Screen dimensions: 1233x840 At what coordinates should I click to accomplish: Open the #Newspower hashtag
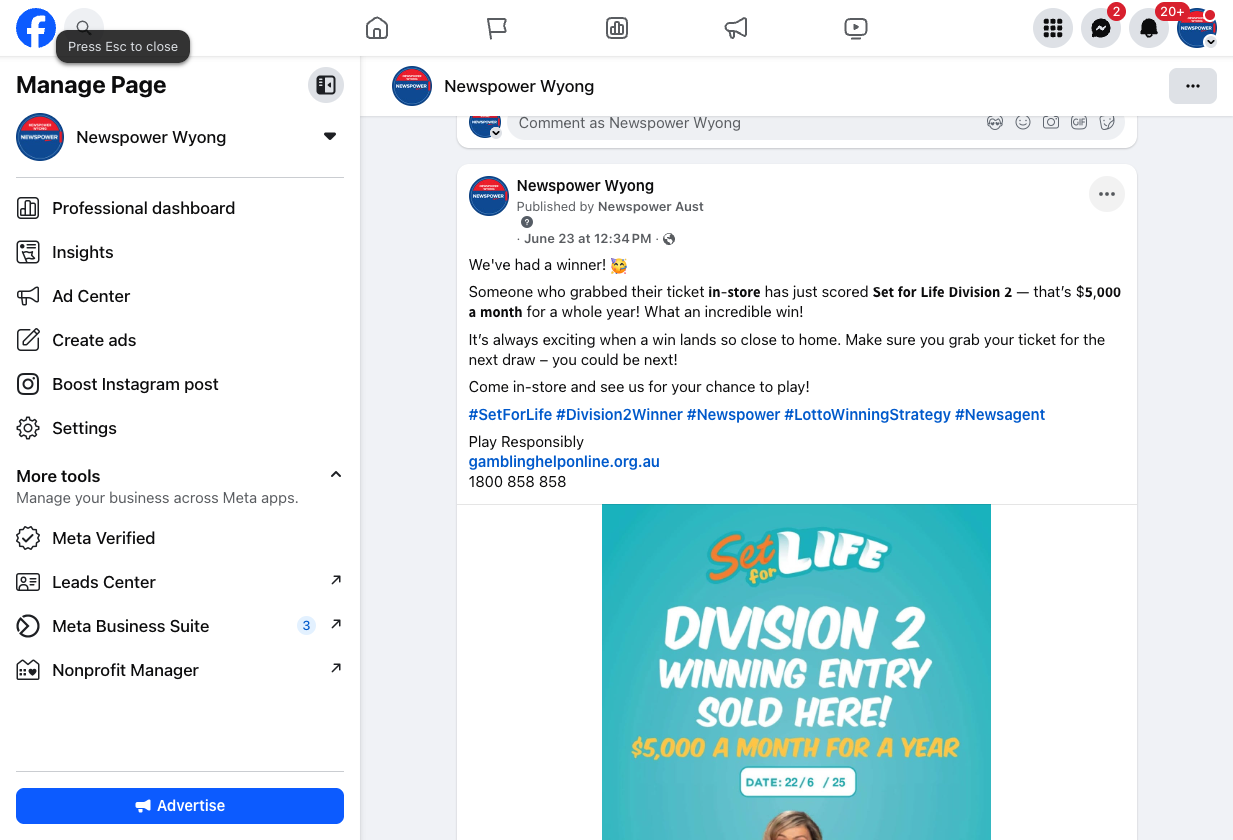tap(733, 415)
